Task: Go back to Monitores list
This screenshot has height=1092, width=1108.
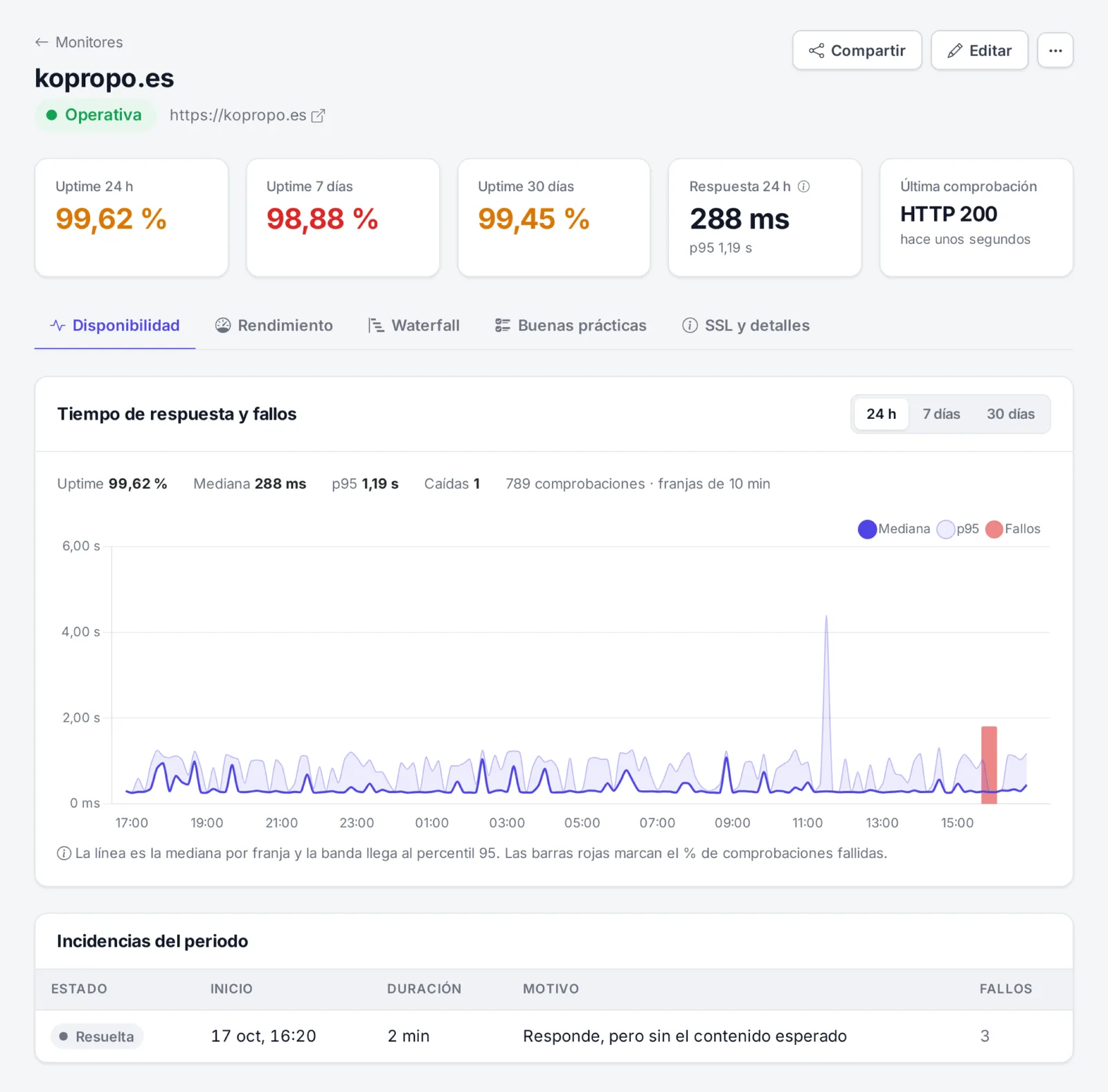Action: [79, 42]
